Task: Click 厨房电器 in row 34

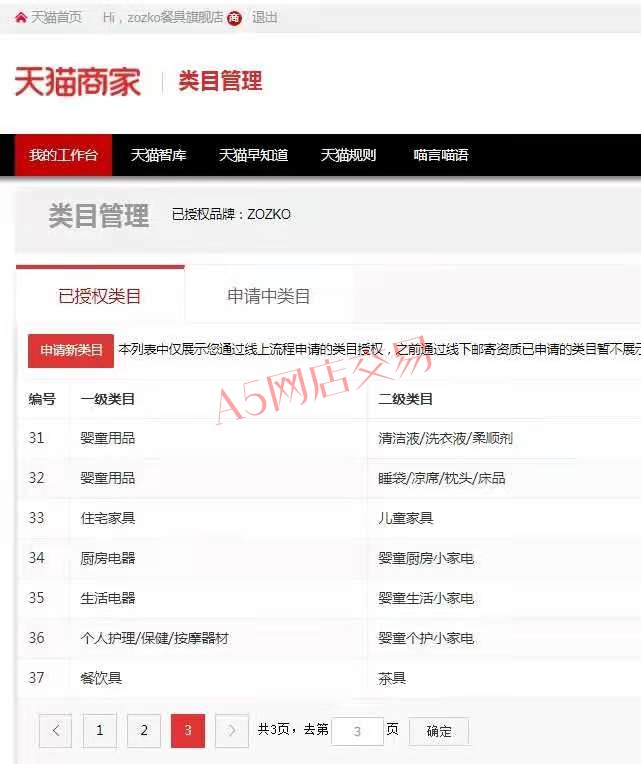Action: click(108, 558)
